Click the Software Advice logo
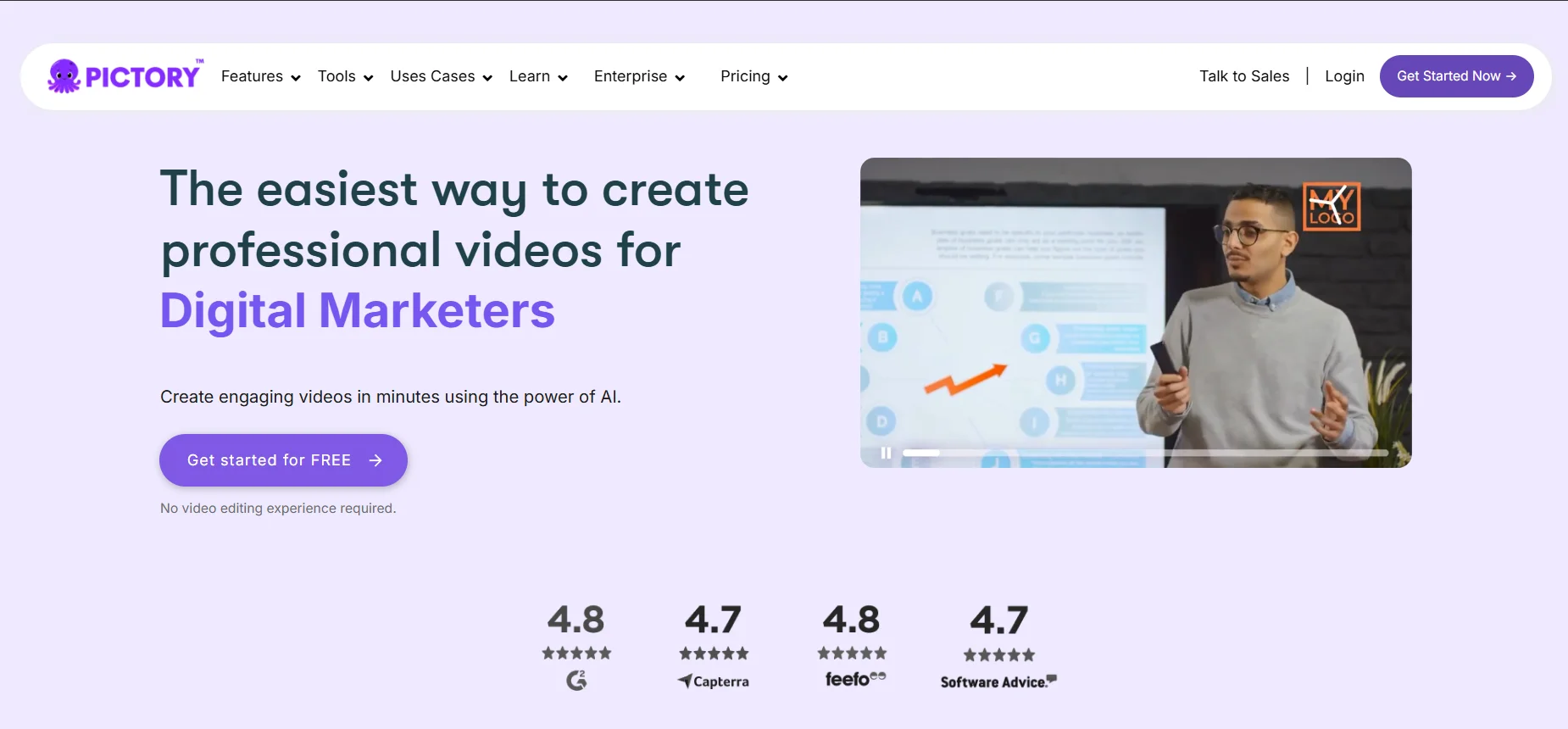 [x=998, y=682]
